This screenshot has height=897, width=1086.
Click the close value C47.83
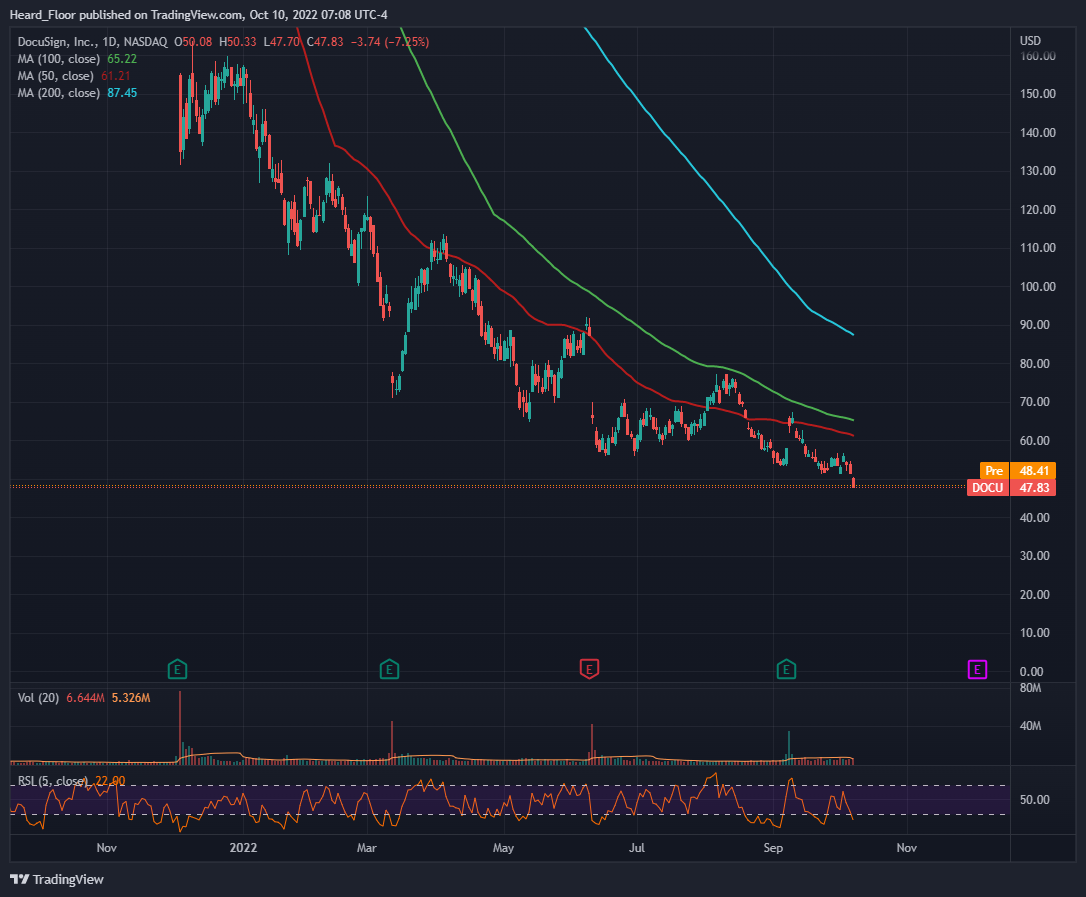(x=325, y=42)
